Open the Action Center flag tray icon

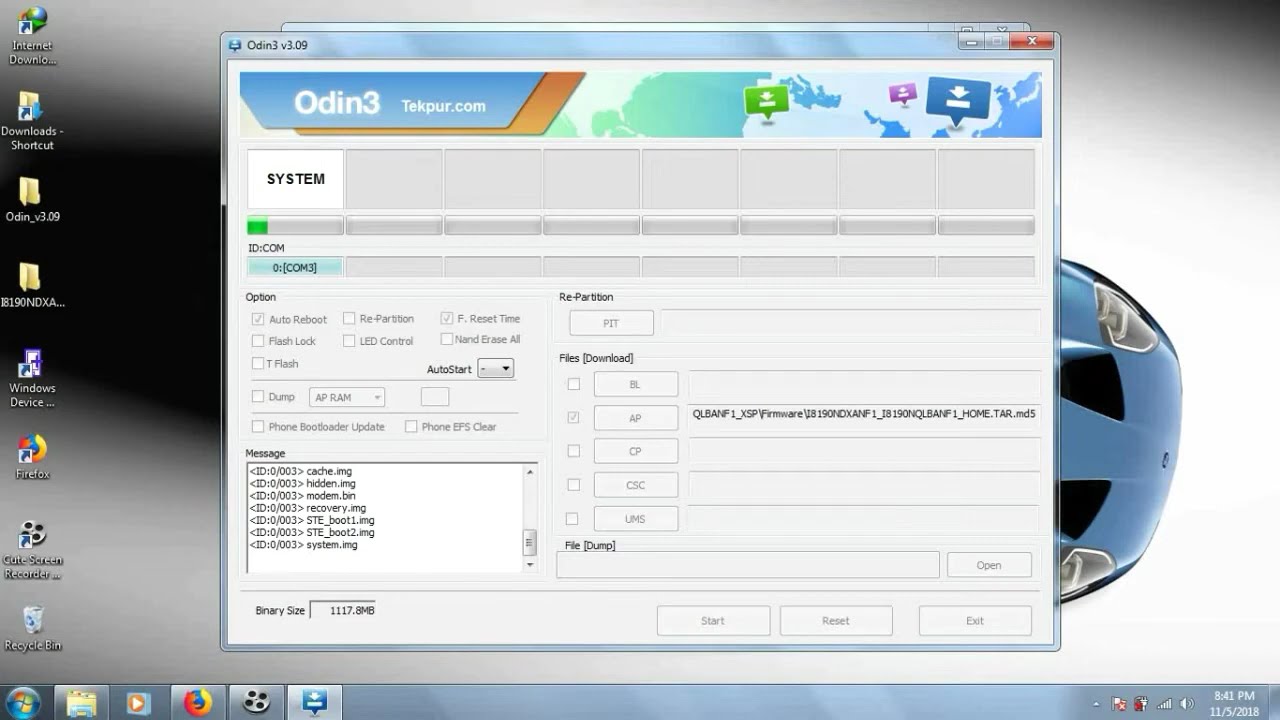point(1119,704)
